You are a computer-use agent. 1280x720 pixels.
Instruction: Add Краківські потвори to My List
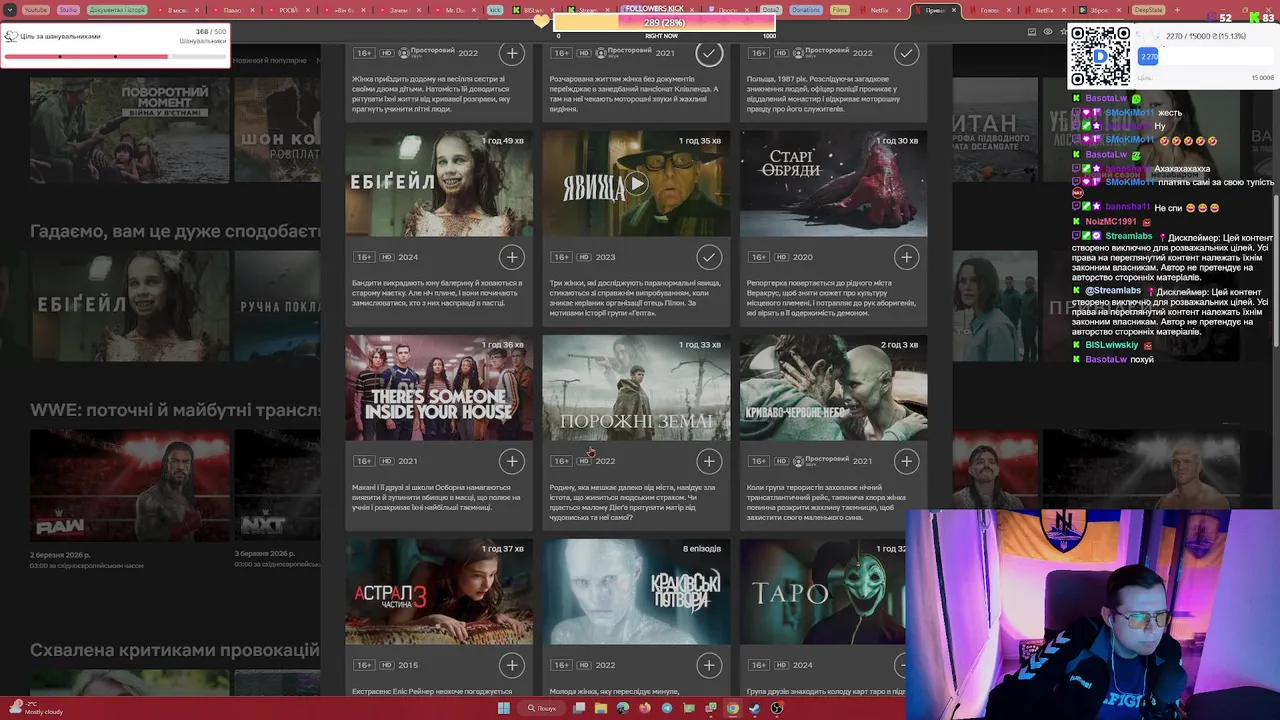pos(709,665)
